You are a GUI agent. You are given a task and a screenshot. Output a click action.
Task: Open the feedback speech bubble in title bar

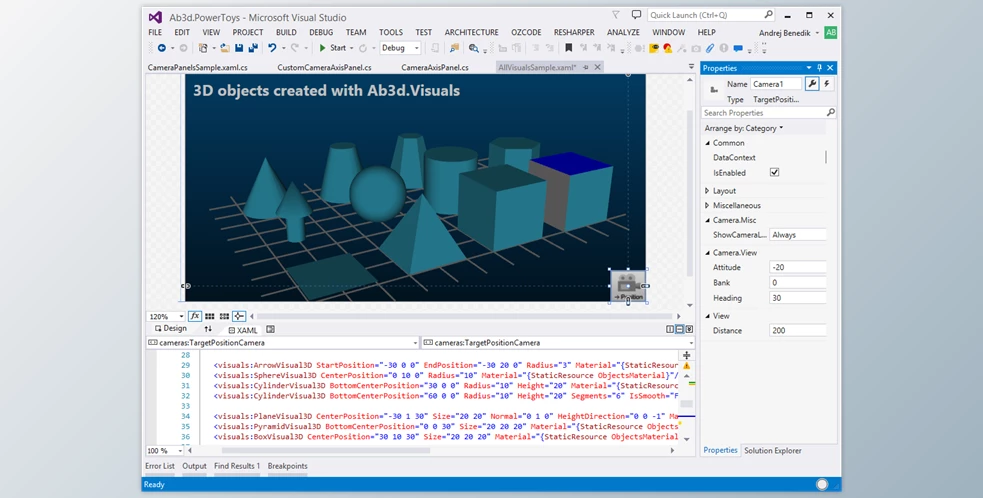pyautogui.click(x=636, y=14)
